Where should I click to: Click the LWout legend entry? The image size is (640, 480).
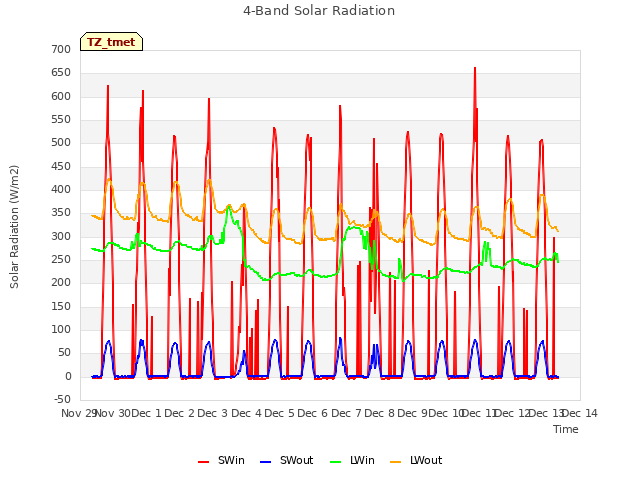point(416,460)
